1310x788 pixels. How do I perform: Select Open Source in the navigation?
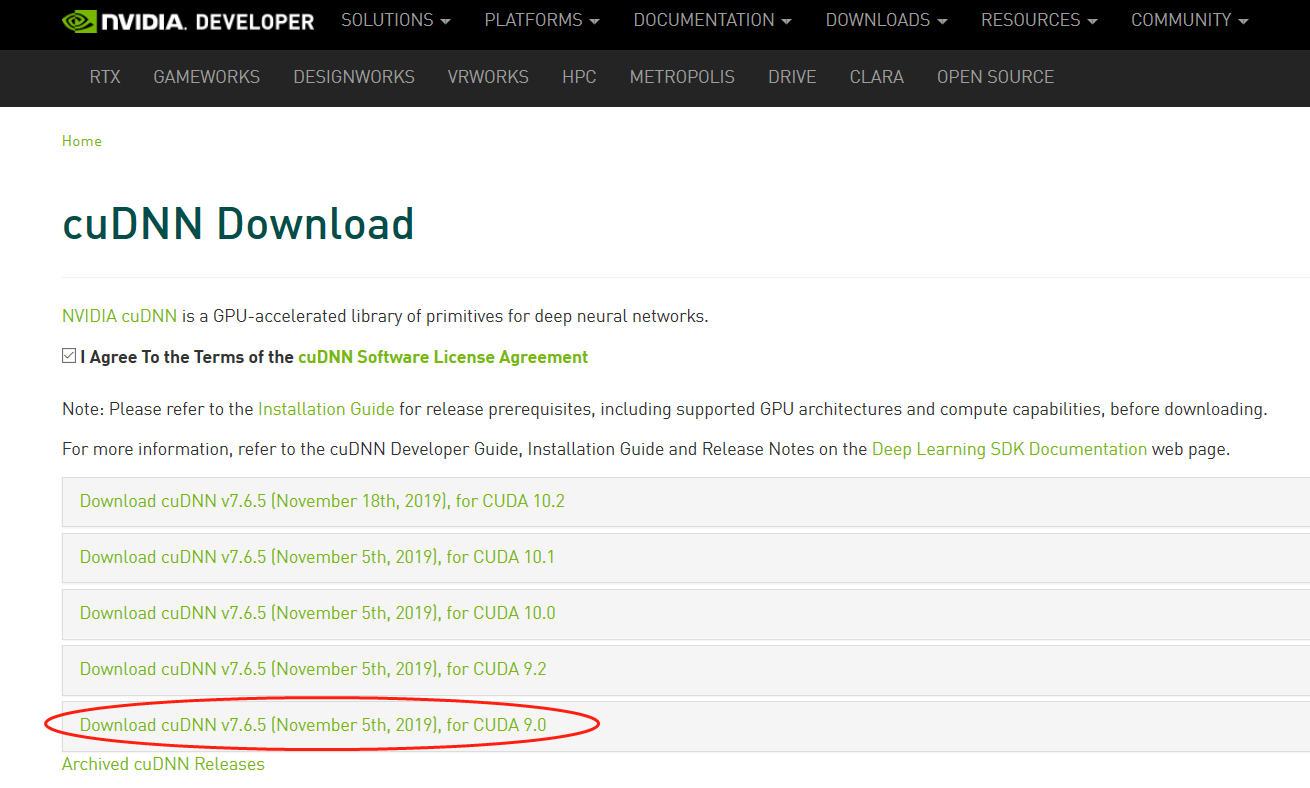click(995, 77)
